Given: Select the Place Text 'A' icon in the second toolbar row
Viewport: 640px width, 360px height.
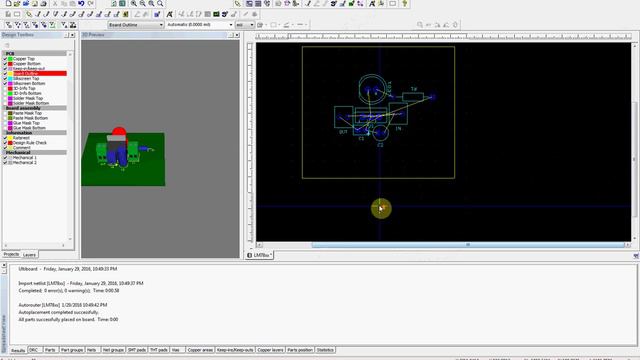Looking at the screenshot, I should [x=169, y=14].
